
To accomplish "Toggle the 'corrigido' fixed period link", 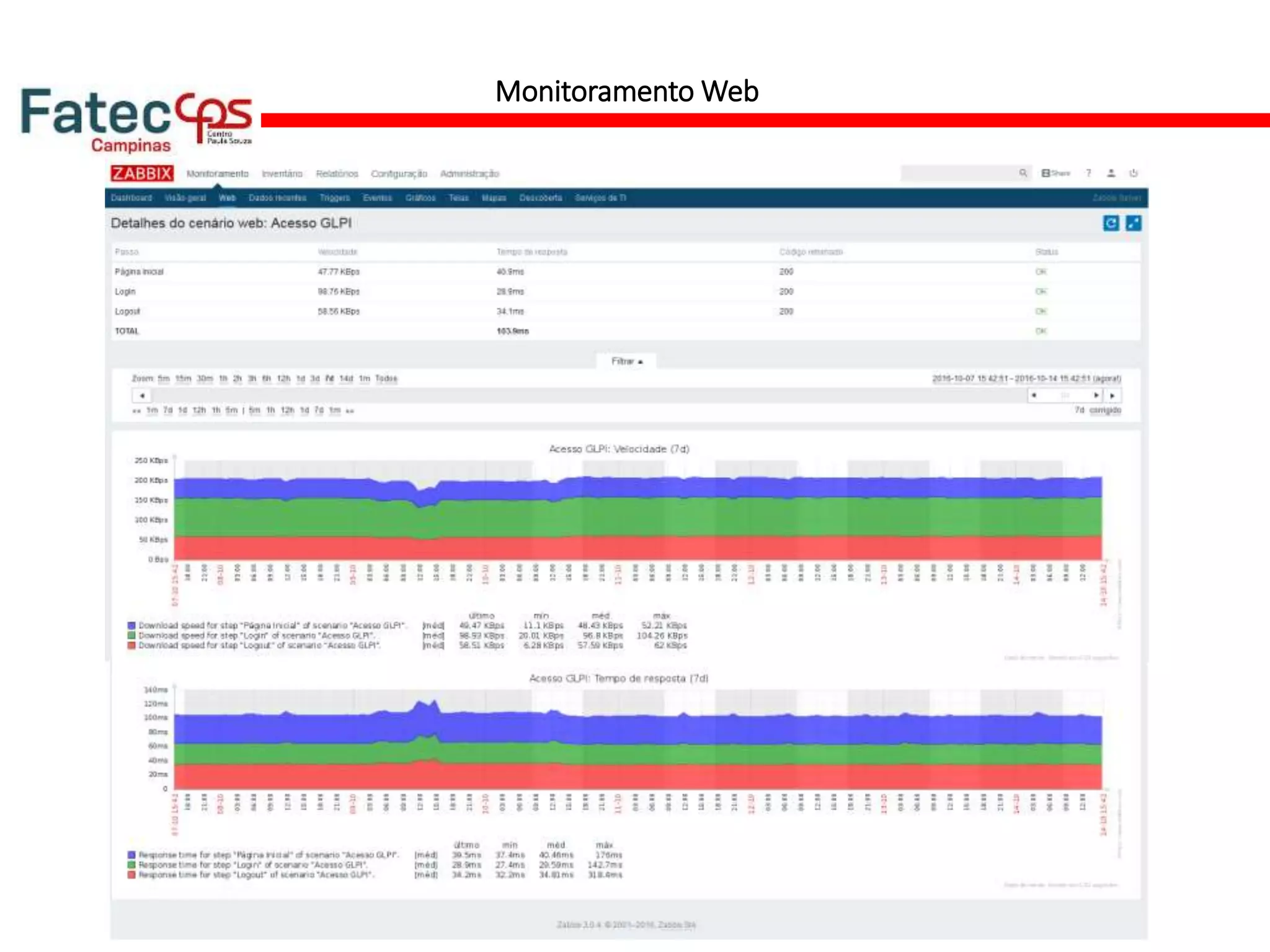I will click(1105, 410).
